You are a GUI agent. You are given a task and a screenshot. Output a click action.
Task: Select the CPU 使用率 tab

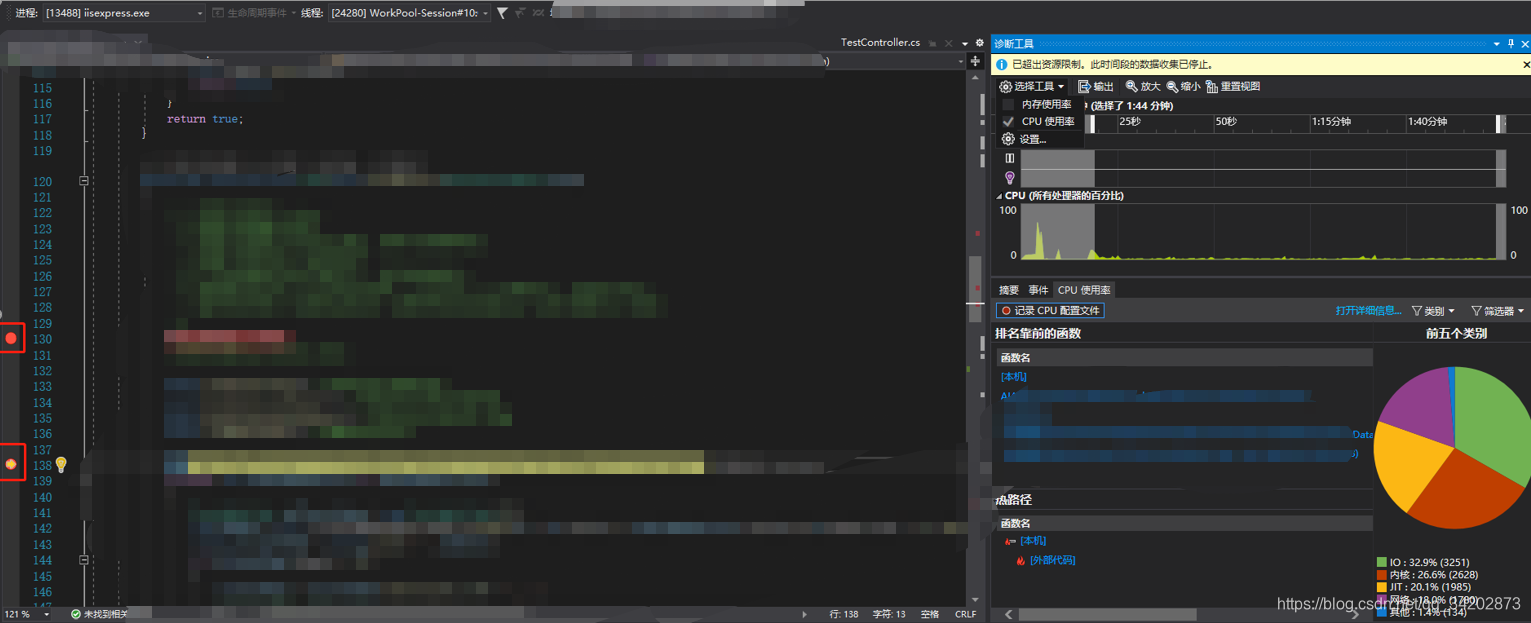click(x=1084, y=290)
